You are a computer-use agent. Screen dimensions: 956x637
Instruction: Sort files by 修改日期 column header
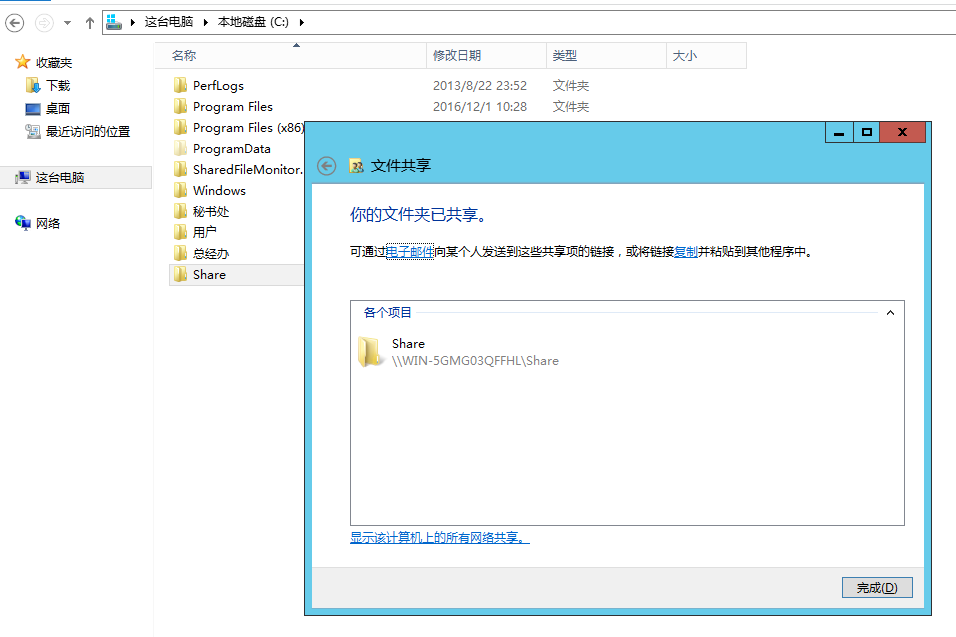457,56
